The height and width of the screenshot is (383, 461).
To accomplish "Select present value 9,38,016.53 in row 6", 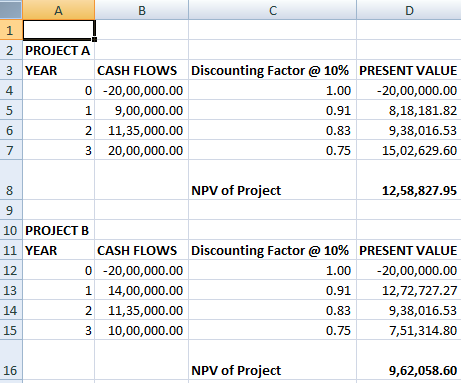I will coord(409,130).
